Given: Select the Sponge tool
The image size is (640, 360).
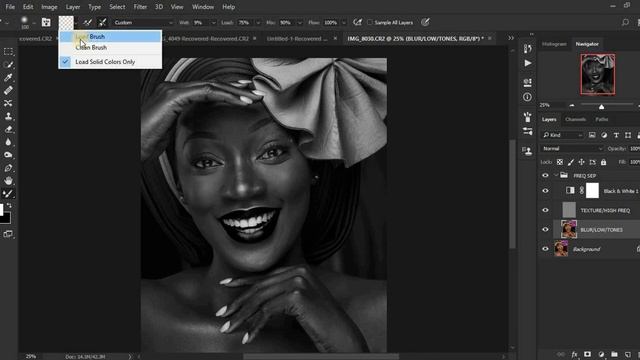Looking at the screenshot, I should click(x=8, y=155).
